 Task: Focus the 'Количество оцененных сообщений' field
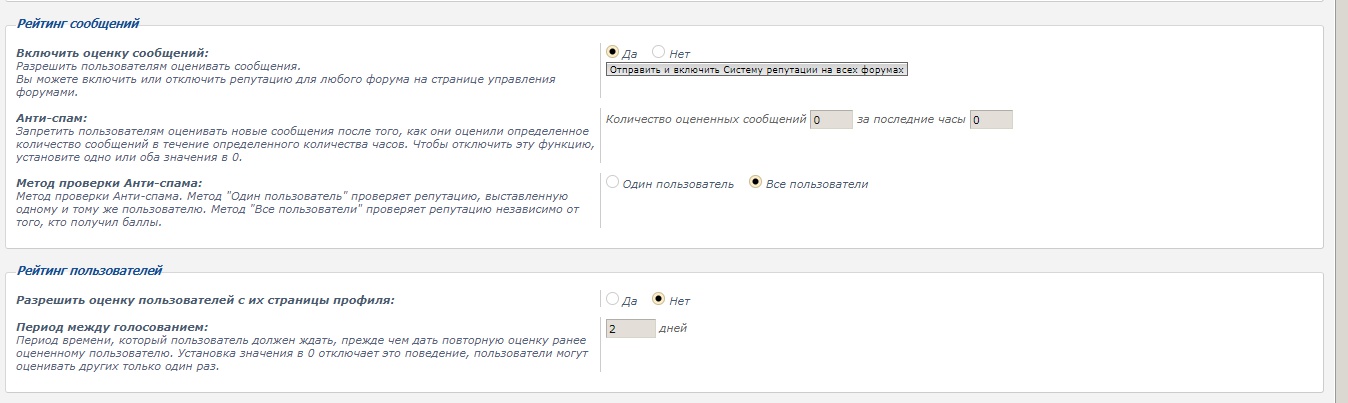(x=831, y=119)
